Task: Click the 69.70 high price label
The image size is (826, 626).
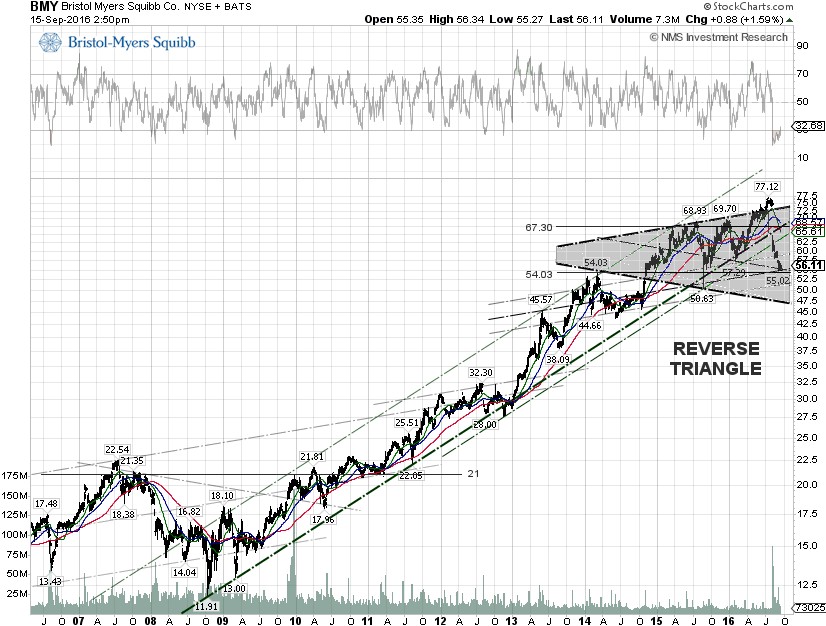Action: point(725,209)
